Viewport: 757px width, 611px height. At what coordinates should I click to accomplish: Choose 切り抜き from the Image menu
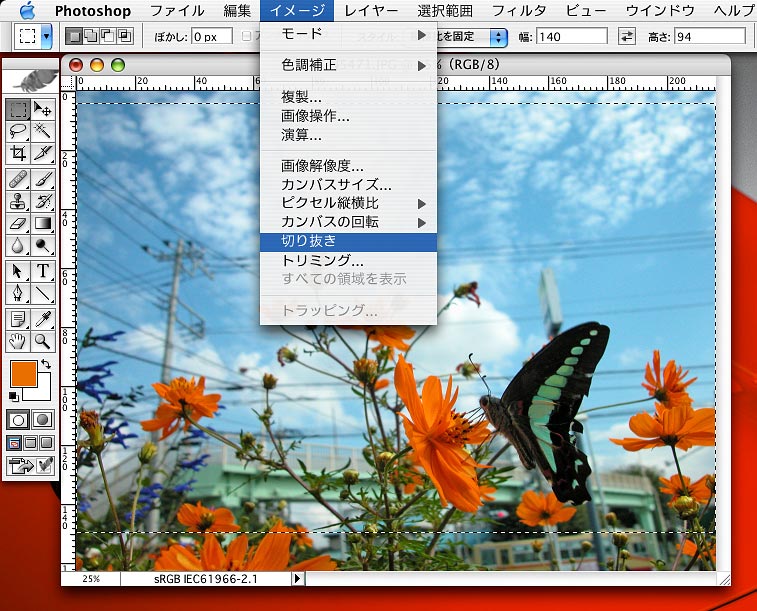click(x=349, y=241)
